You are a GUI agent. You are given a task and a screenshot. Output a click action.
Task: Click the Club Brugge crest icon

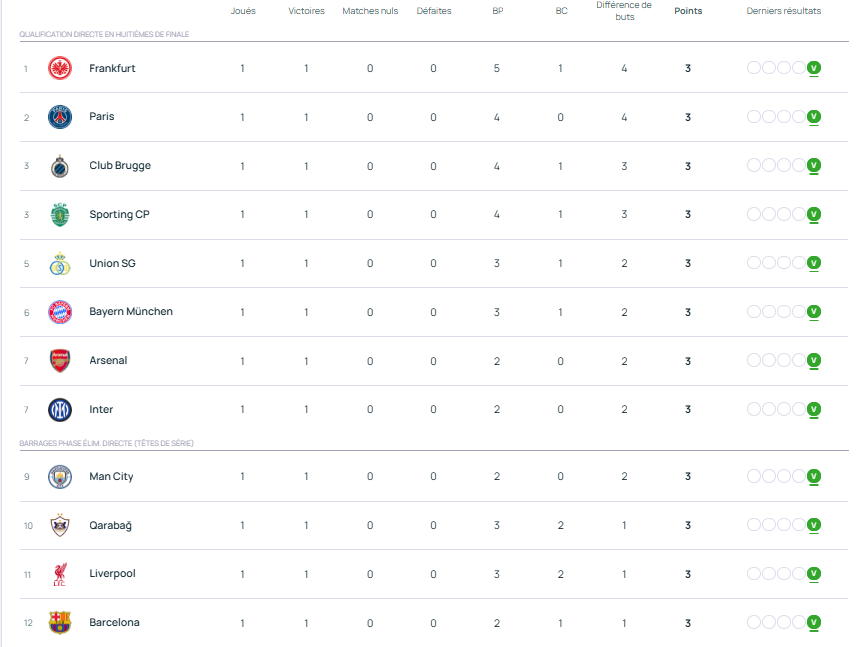coord(60,166)
